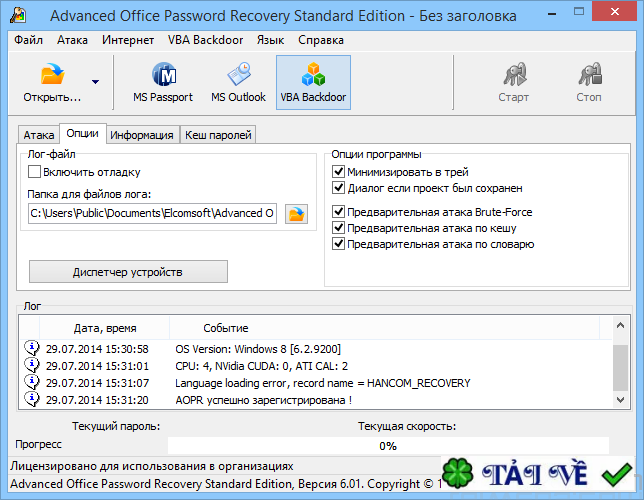Screen dimensions: 644x500
Task: Click the 'Версия 6.01' status bar text
Action: 330,484
